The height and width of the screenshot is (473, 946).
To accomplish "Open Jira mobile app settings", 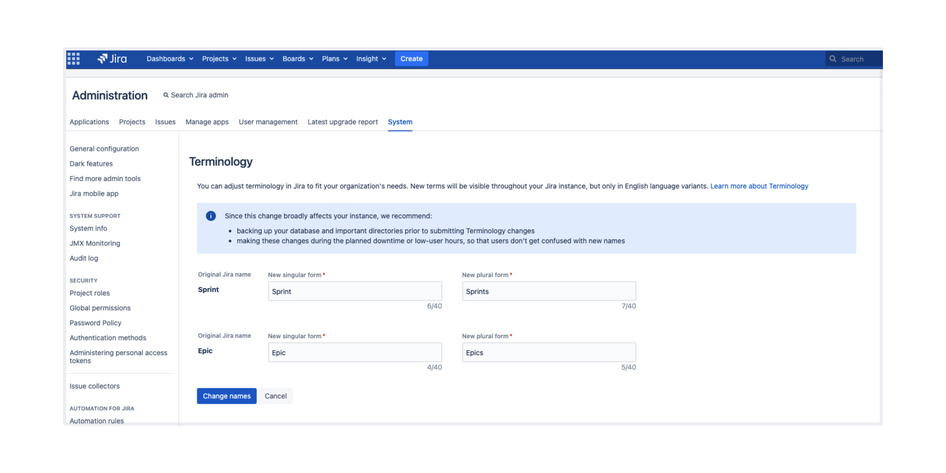I will (x=94, y=194).
